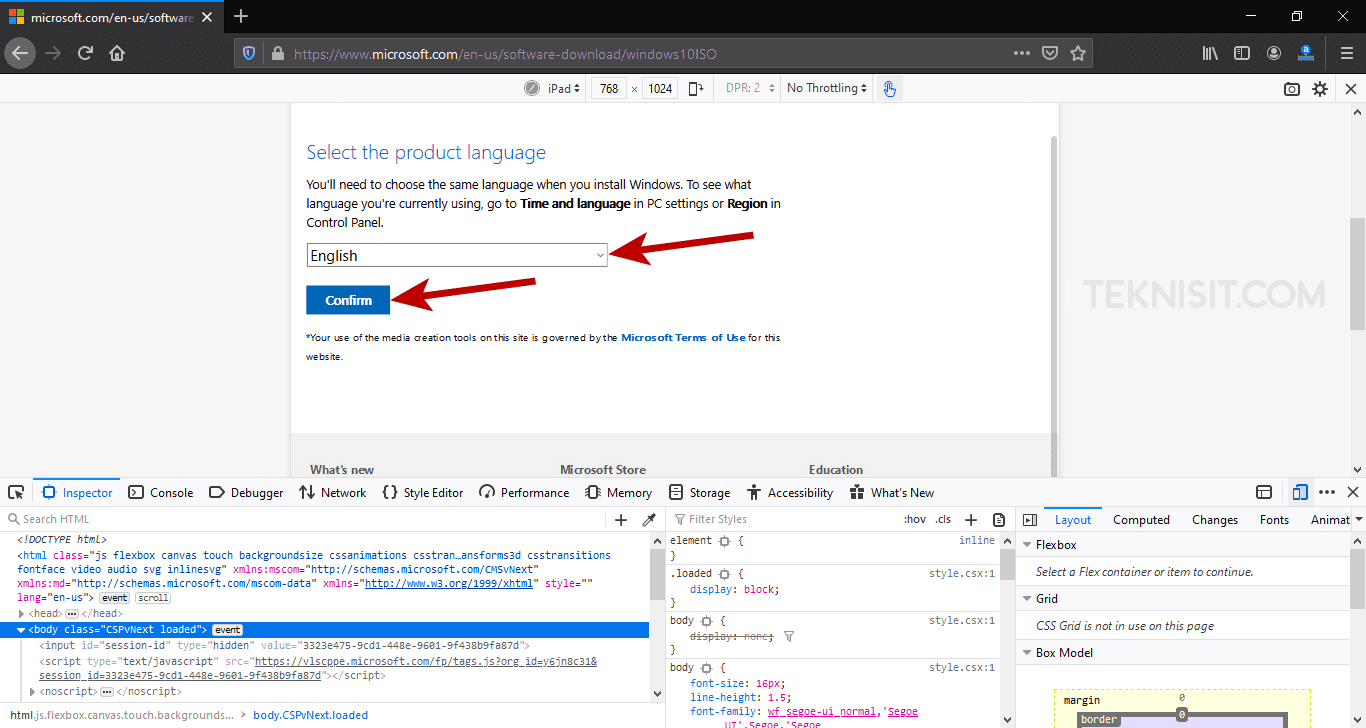The image size is (1366, 728).
Task: Close Responsive Design Mode
Action: point(1351,89)
